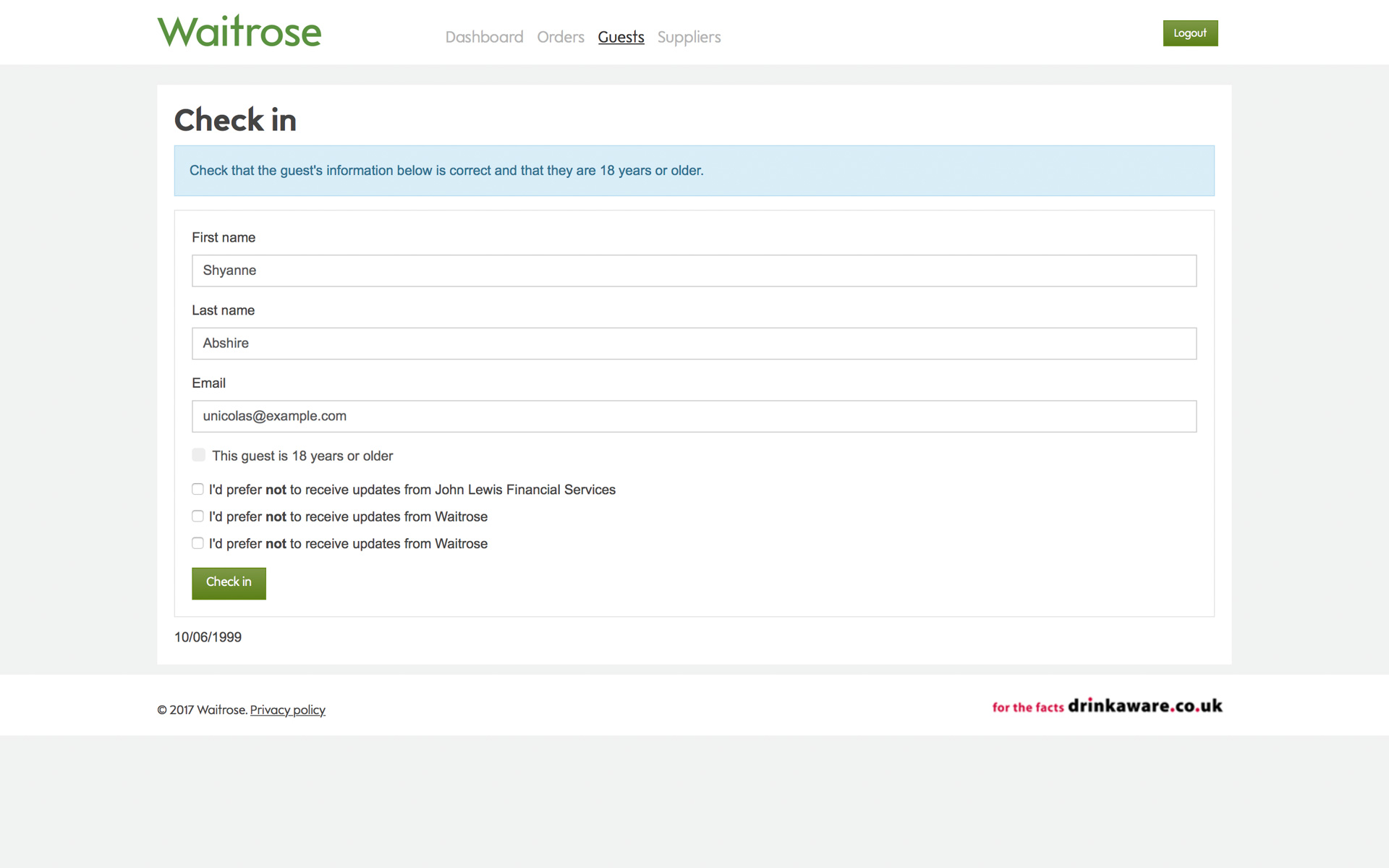This screenshot has height=868, width=1389.
Task: Visit the drinkaware.co.uk logo link
Action: 1107,706
